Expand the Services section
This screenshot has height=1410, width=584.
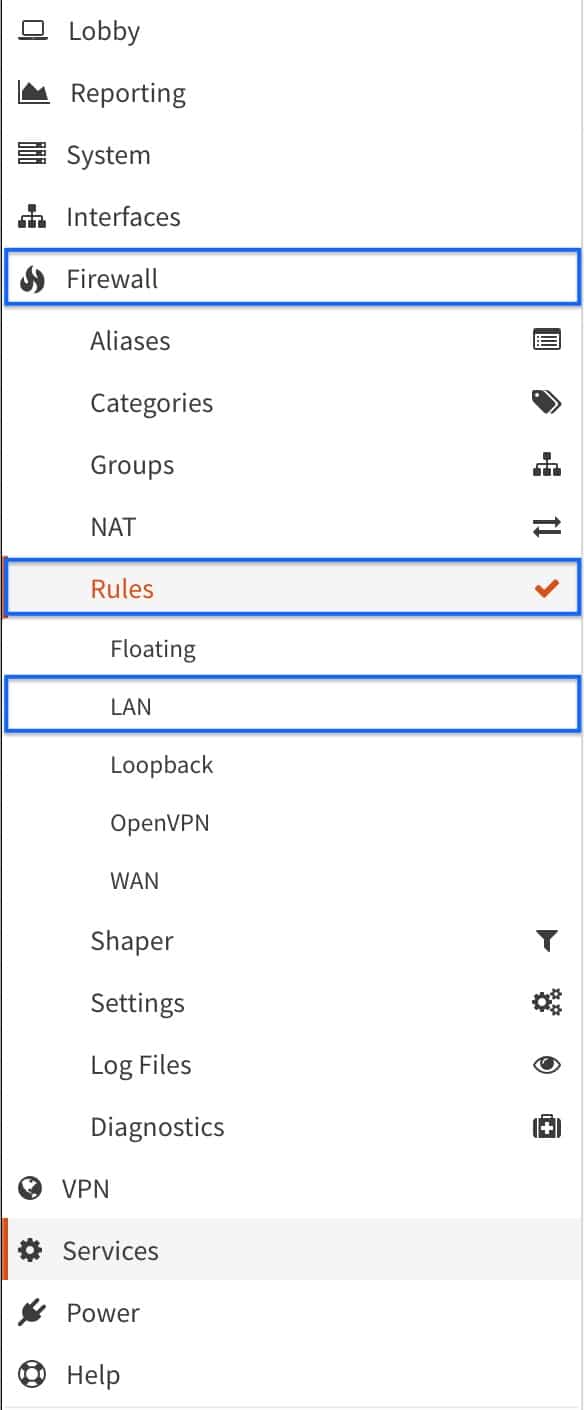(x=110, y=1250)
